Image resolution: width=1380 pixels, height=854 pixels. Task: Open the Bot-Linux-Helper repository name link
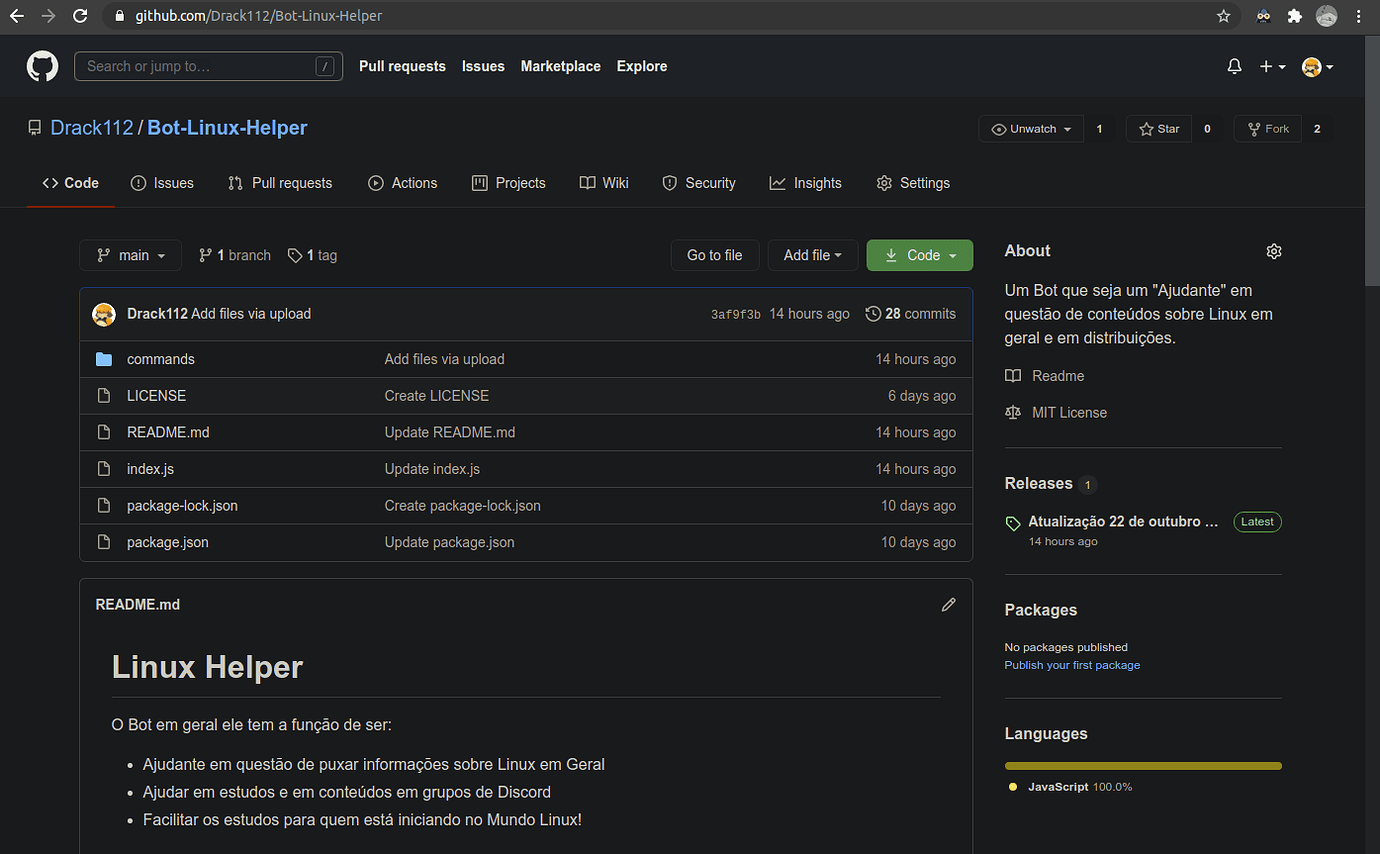(x=227, y=128)
